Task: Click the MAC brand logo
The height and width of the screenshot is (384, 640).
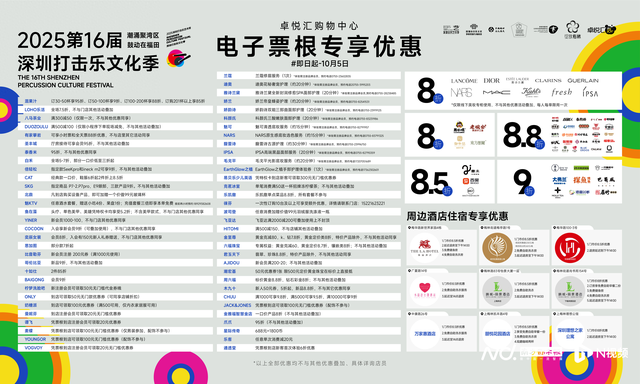Action: coord(496,93)
